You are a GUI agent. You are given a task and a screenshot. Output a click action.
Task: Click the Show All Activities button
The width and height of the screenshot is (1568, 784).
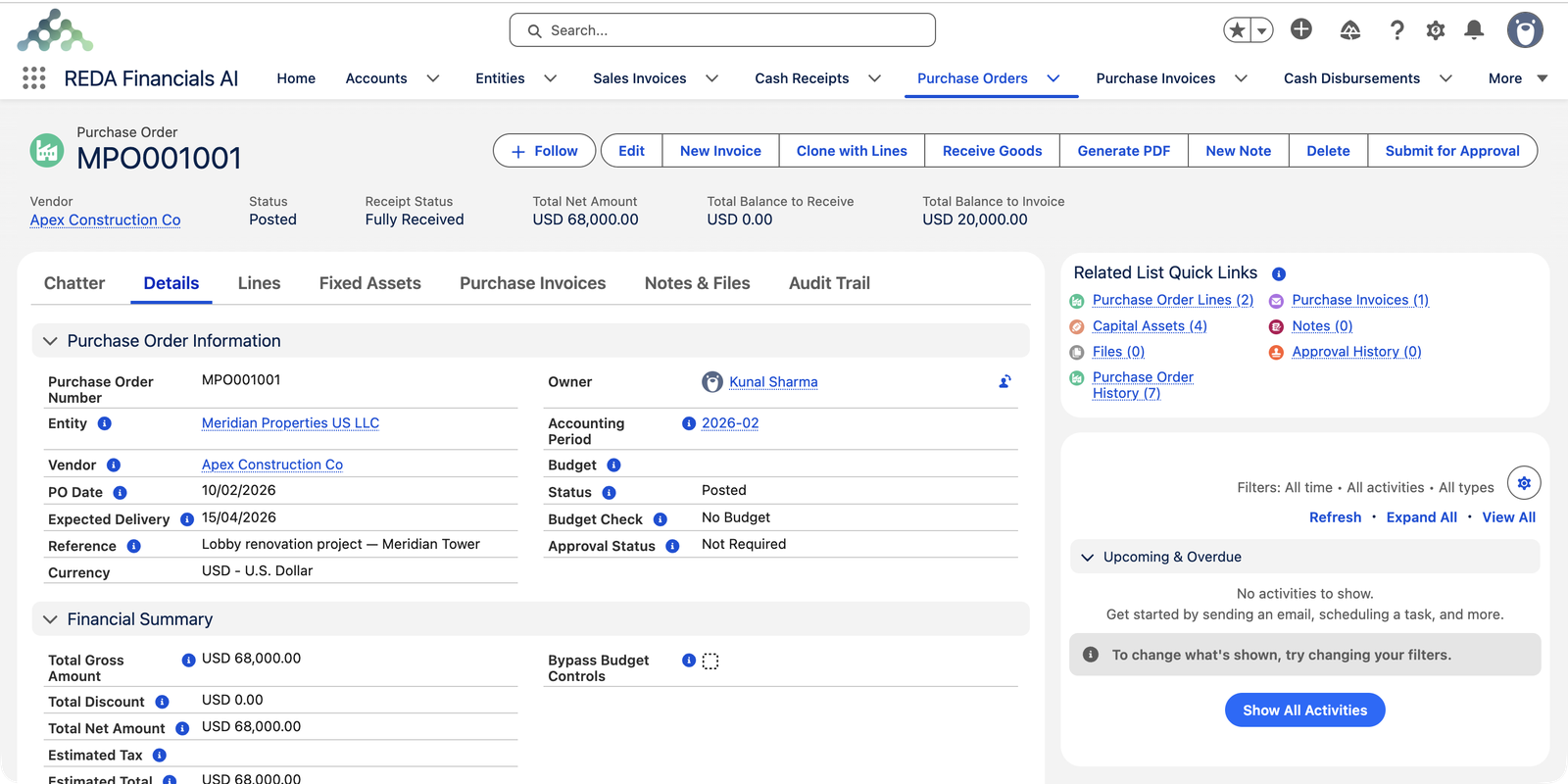coord(1305,710)
